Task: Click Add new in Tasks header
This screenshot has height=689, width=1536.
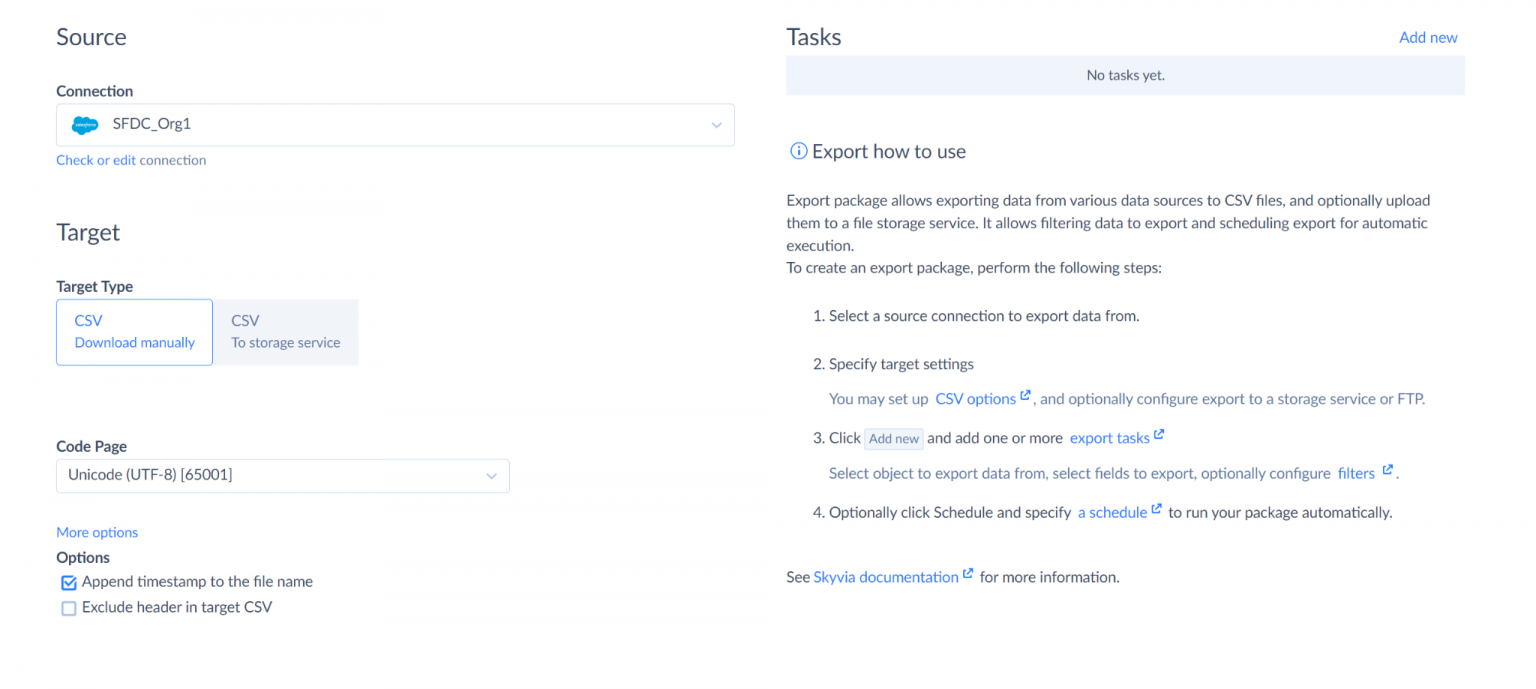Action: coord(1427,38)
